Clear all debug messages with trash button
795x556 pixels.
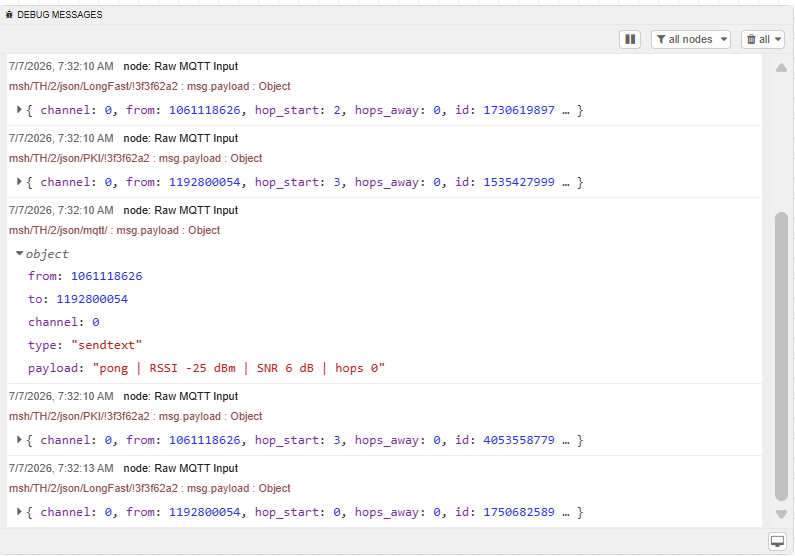point(758,39)
